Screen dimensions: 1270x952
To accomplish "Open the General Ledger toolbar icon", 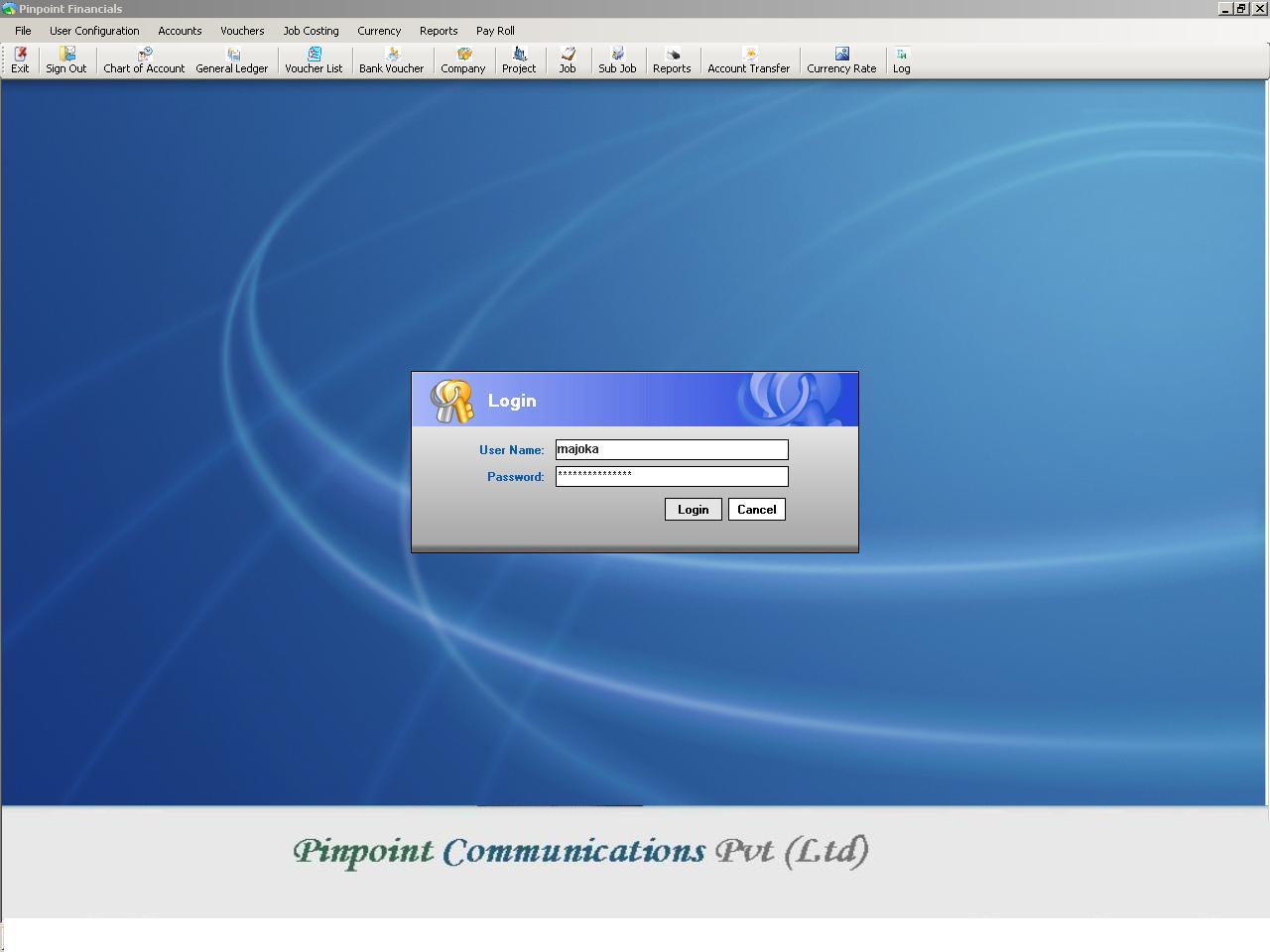I will tap(232, 60).
